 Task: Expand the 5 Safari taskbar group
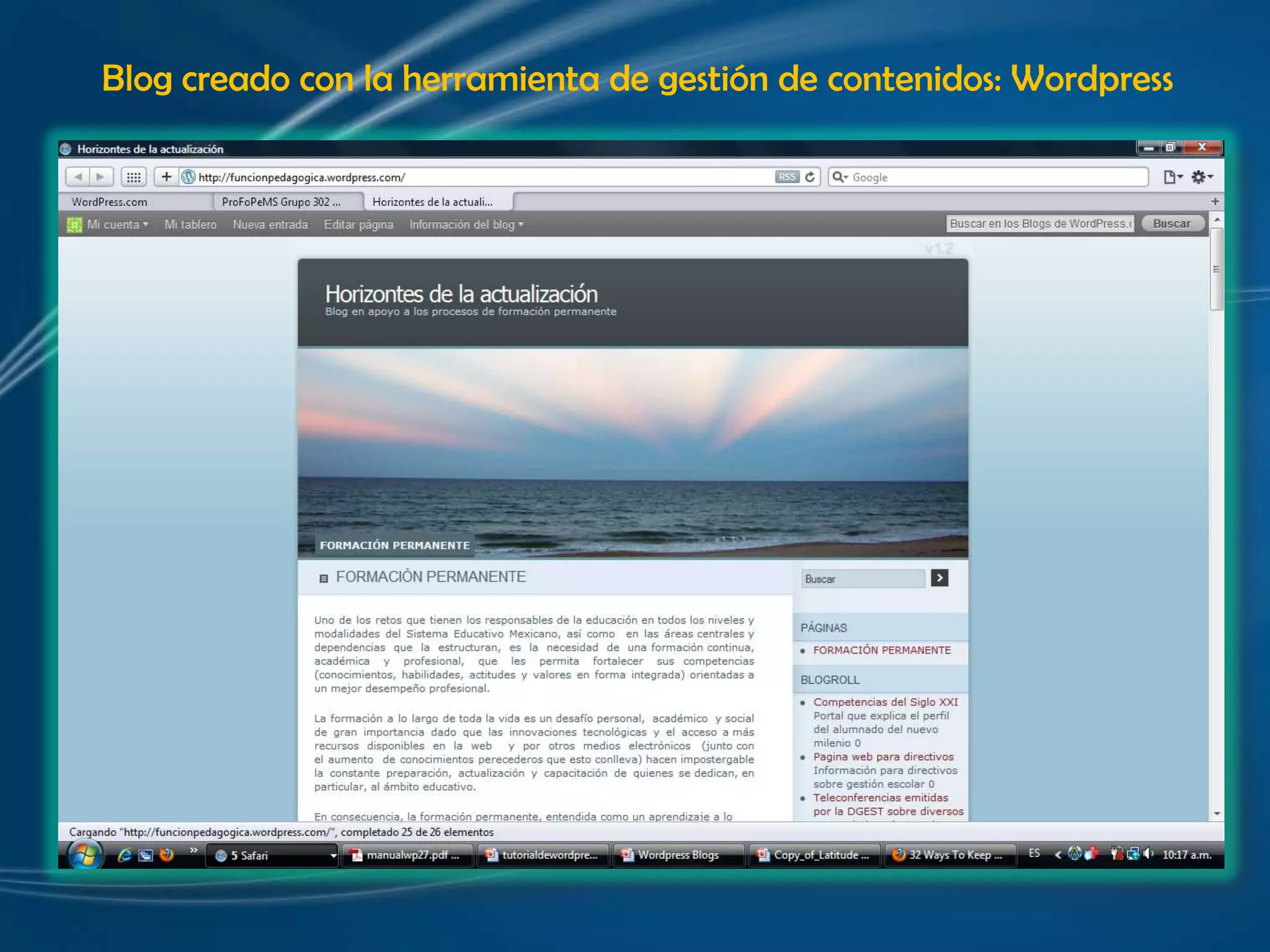pyautogui.click(x=272, y=855)
